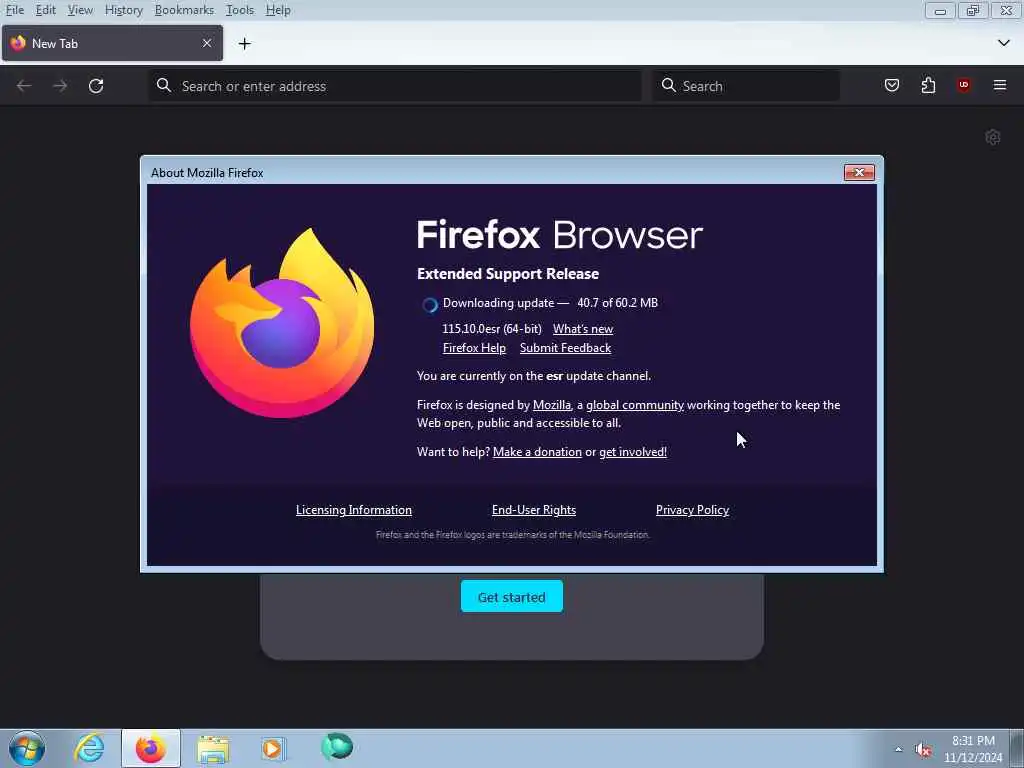Image resolution: width=1024 pixels, height=768 pixels.
Task: Open the View menu
Action: click(x=80, y=10)
